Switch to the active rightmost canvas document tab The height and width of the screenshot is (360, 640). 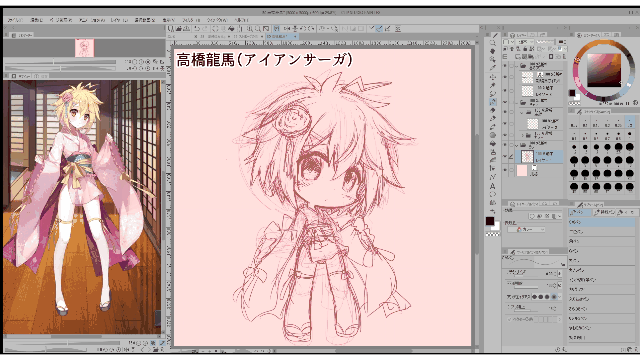[x=282, y=36]
